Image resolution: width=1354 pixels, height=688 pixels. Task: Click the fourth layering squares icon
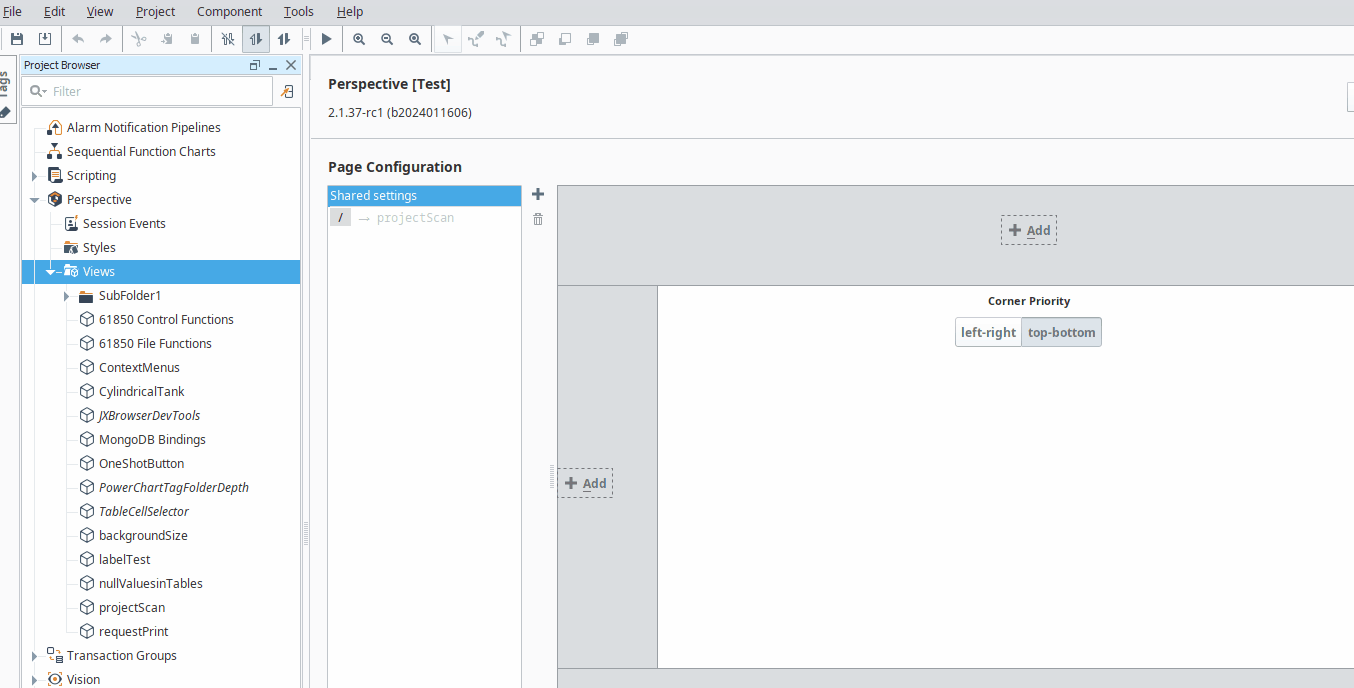click(x=621, y=39)
